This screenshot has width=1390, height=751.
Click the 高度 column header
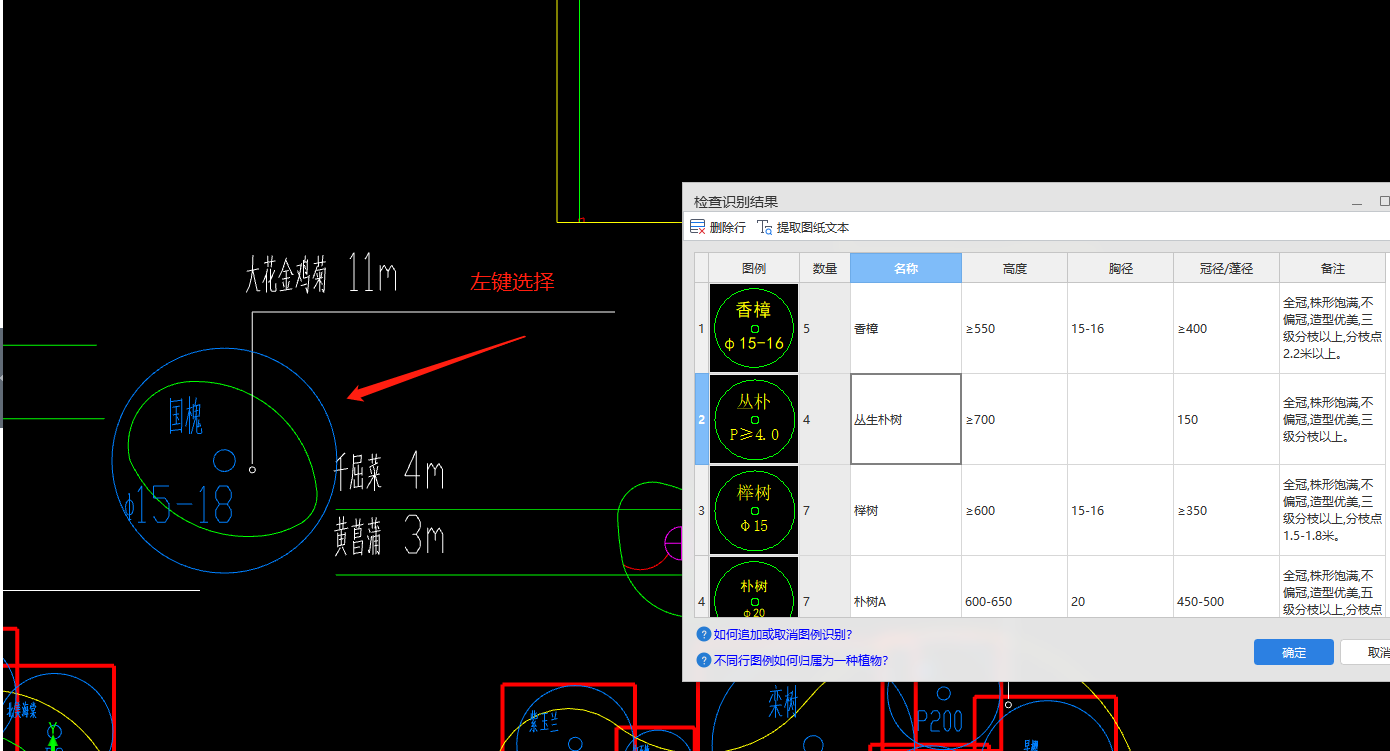pyautogui.click(x=1014, y=268)
